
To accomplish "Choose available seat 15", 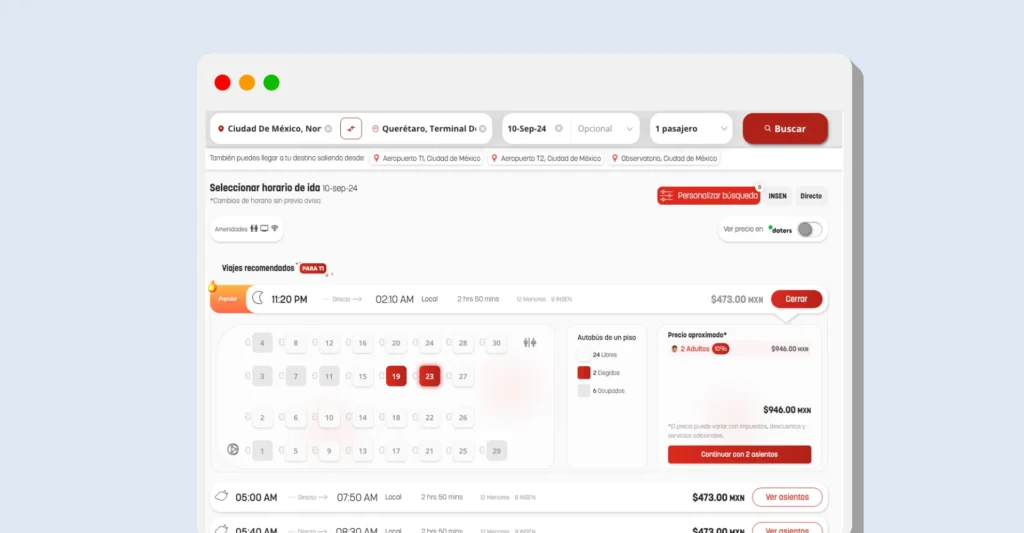I will click(x=362, y=377).
